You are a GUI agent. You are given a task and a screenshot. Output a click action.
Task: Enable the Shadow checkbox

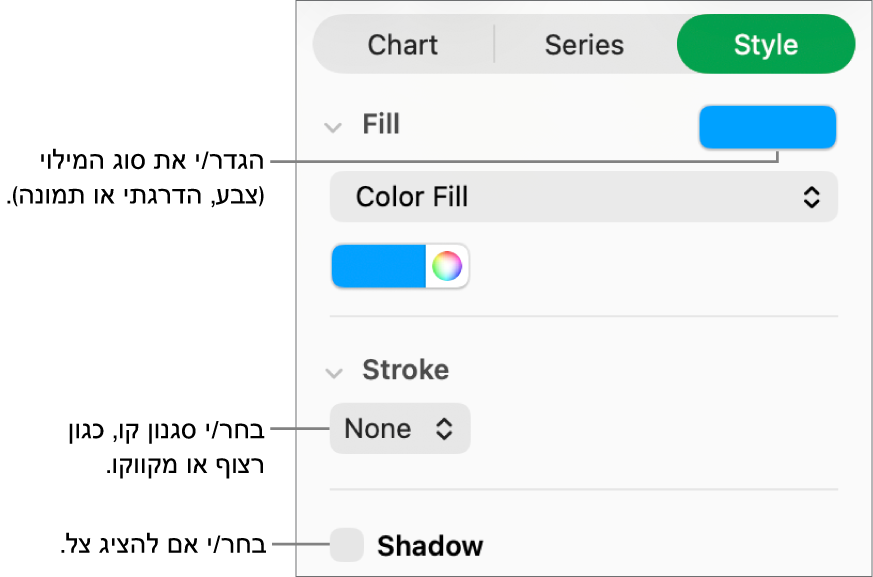pyautogui.click(x=347, y=546)
